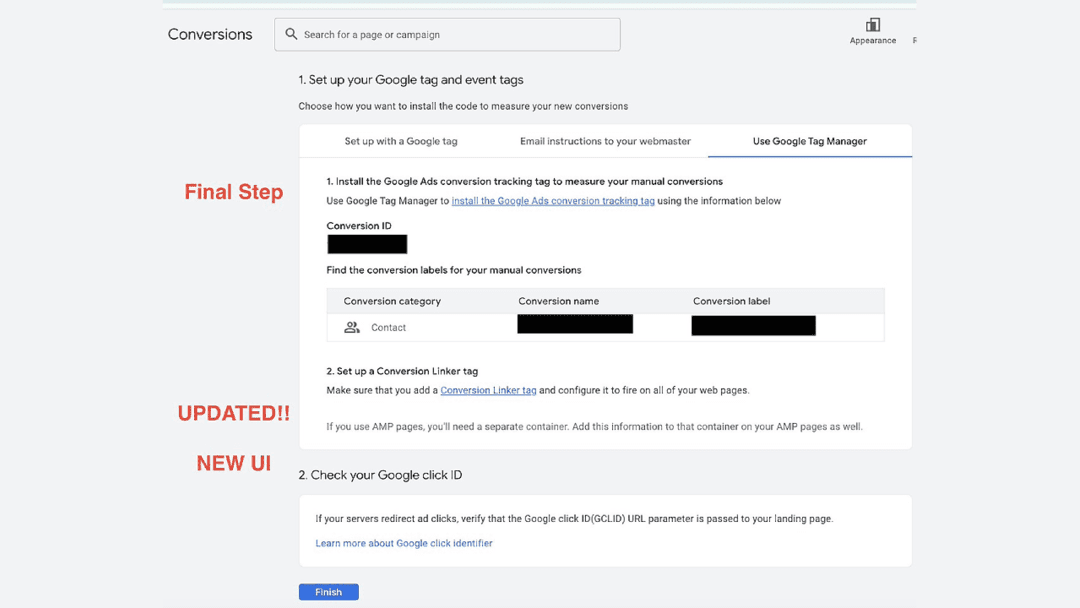Click the 'Search for a page or campaign' field
The width and height of the screenshot is (1080, 608).
tap(447, 34)
